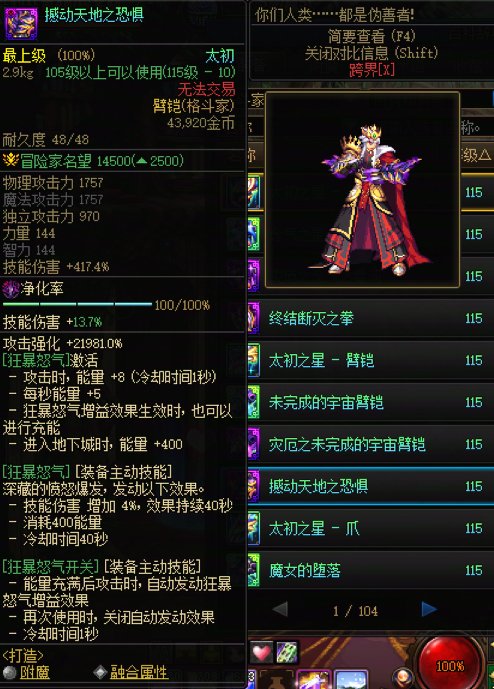Click the character avatar preview thumbnail

tap(363, 190)
